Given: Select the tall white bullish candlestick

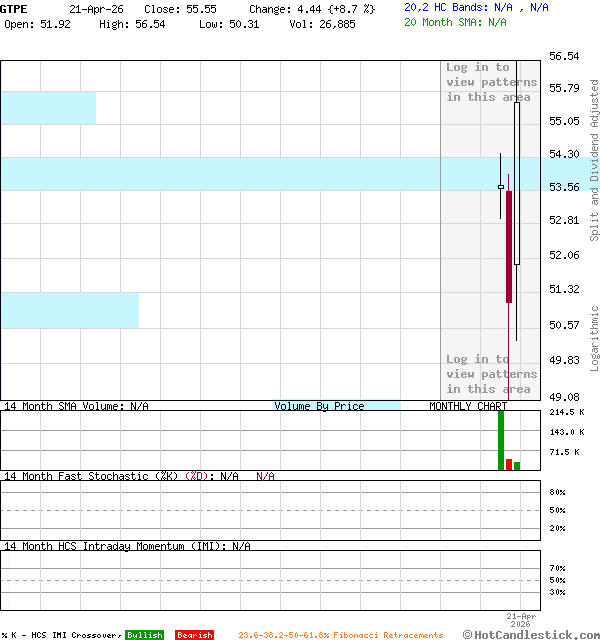Looking at the screenshot, I should click(x=517, y=184).
